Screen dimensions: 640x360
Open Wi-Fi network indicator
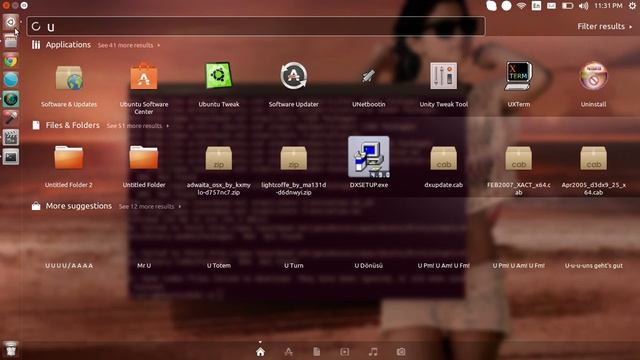521,6
